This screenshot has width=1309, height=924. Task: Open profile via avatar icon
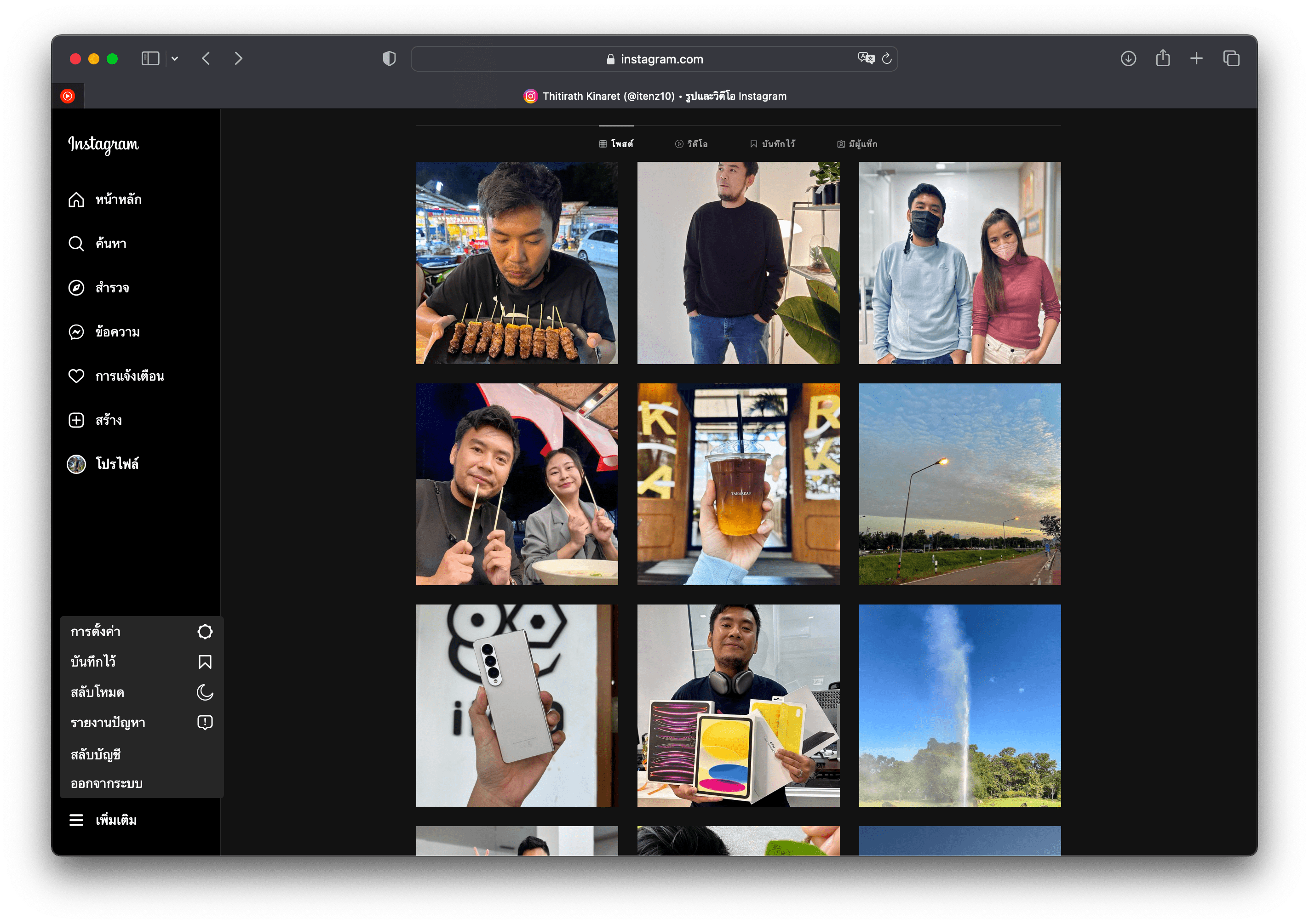pyautogui.click(x=76, y=464)
